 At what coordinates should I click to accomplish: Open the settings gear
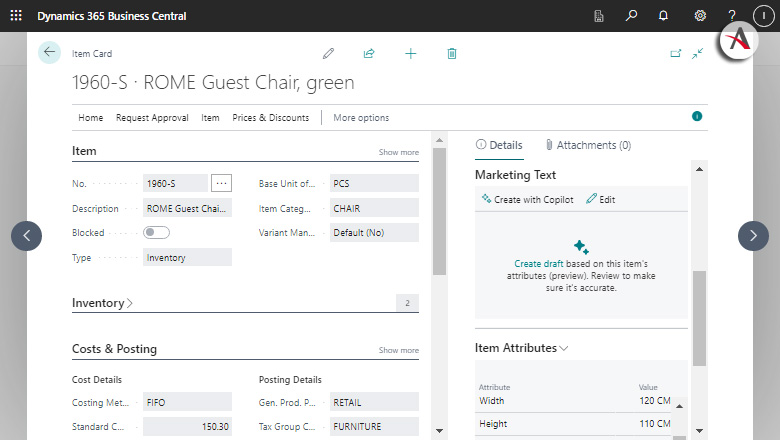[700, 16]
